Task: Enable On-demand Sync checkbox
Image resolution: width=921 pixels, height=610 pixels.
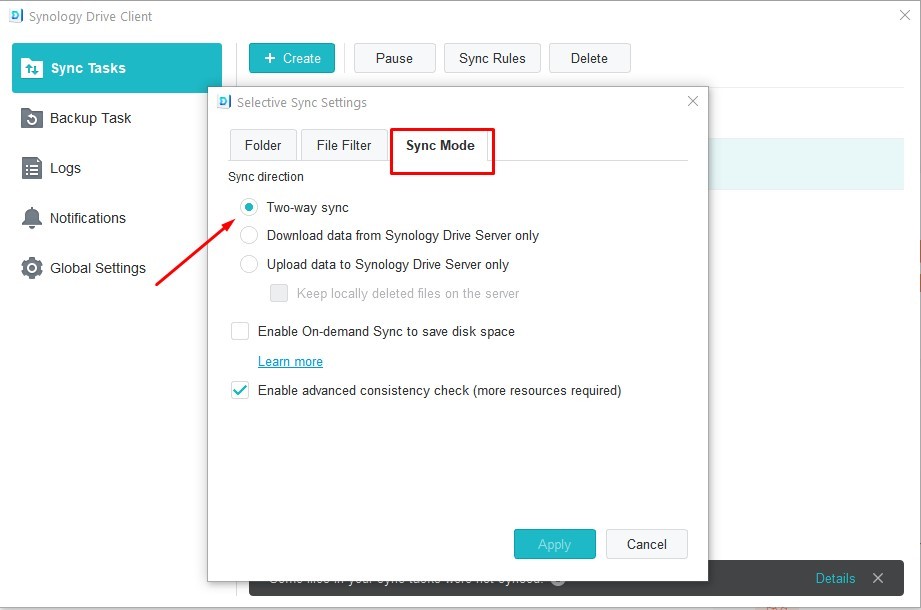Action: tap(240, 331)
